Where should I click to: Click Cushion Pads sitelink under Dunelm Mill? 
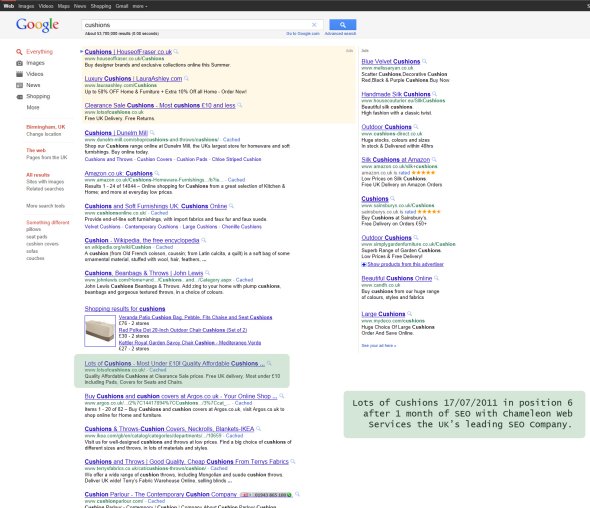point(192,159)
